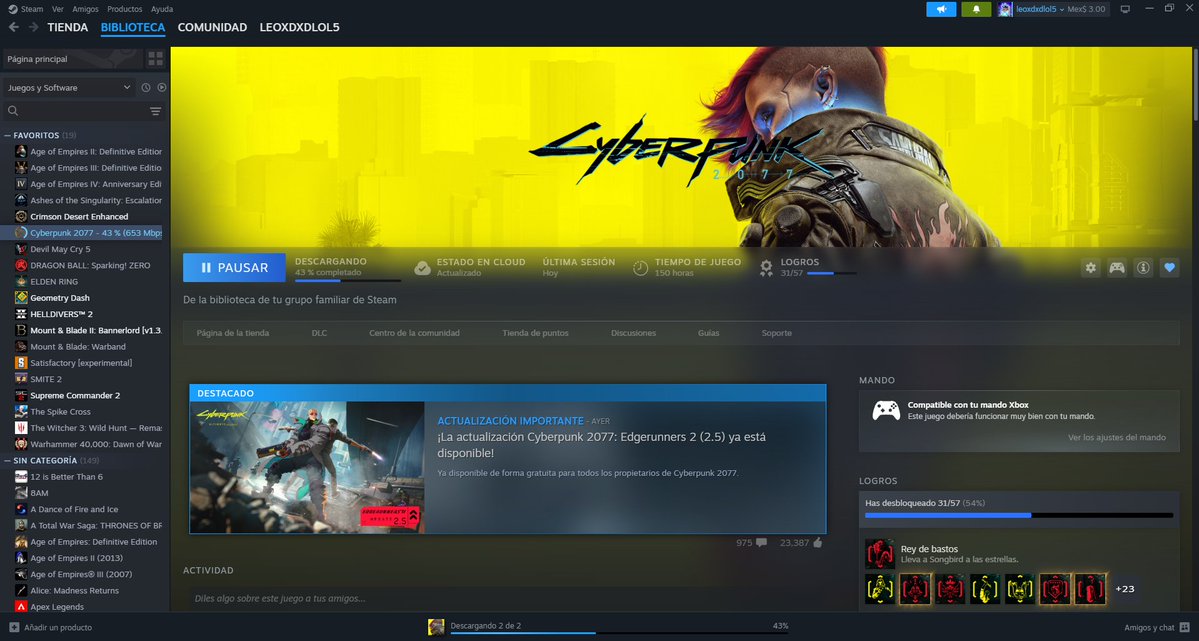This screenshot has width=1199, height=641.
Task: Open the LEOXDXDLOL5 profile tab
Action: click(299, 27)
